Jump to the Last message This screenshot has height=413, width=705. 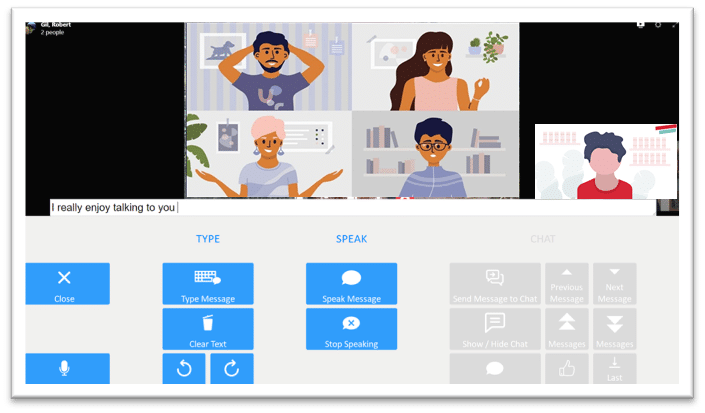pos(614,368)
